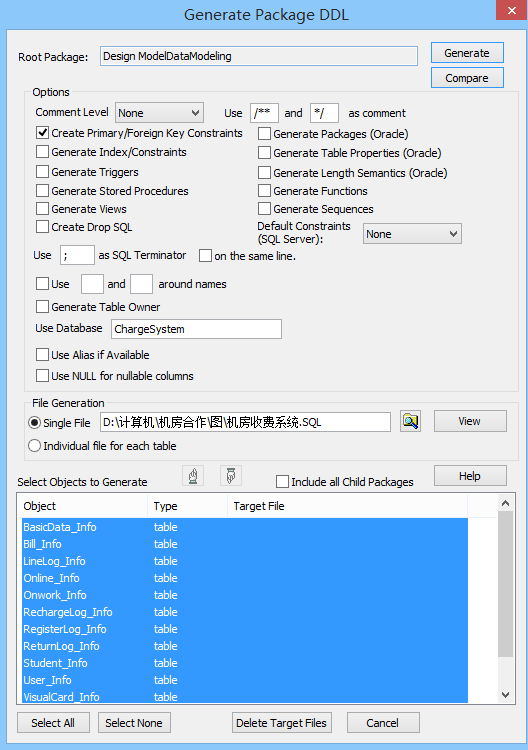The width and height of the screenshot is (528, 750).
Task: Click the Target File column header
Action: point(347,506)
